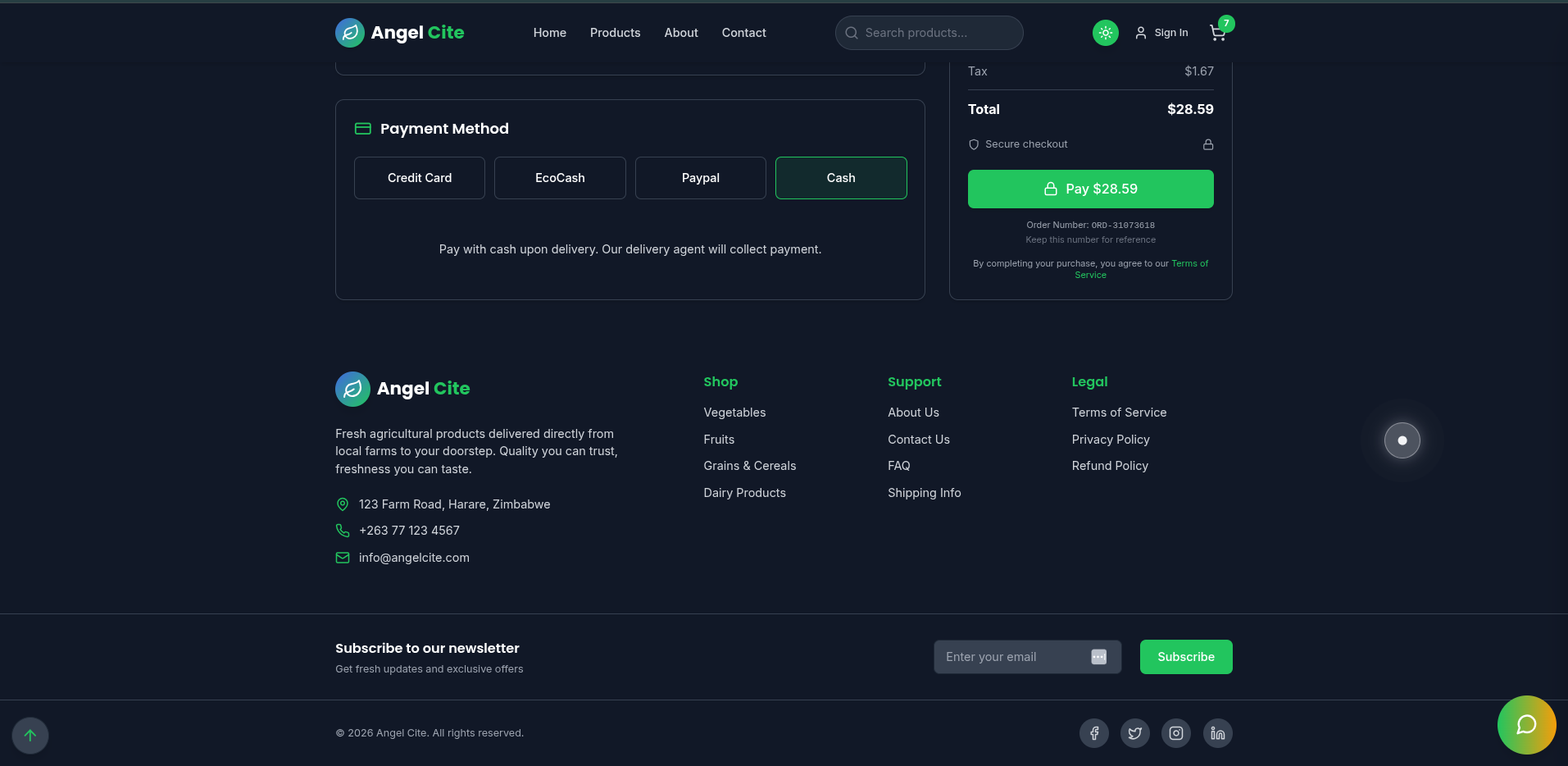Select Cash payment option
The height and width of the screenshot is (766, 1568).
click(840, 178)
